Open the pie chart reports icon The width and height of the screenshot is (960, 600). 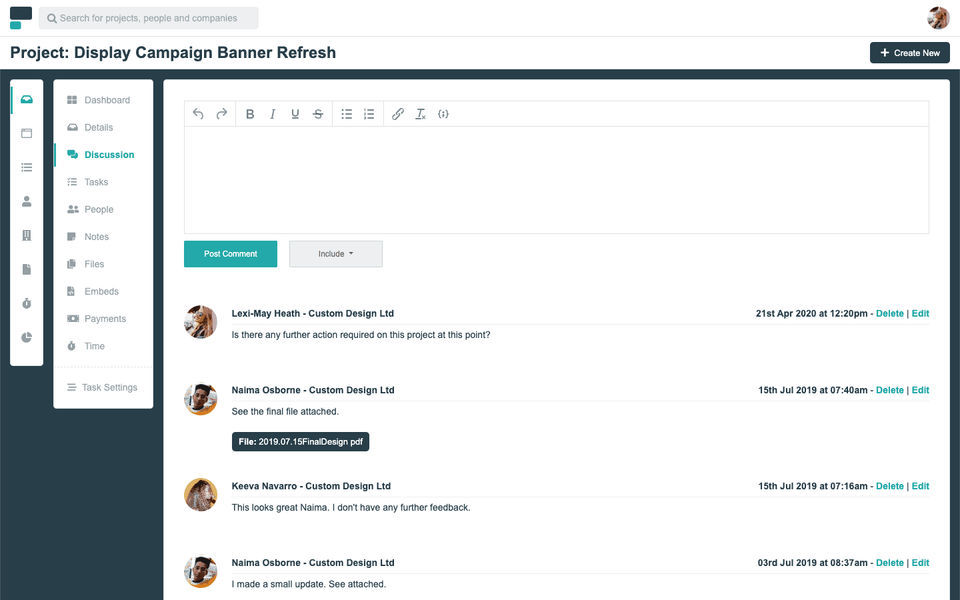tap(26, 337)
